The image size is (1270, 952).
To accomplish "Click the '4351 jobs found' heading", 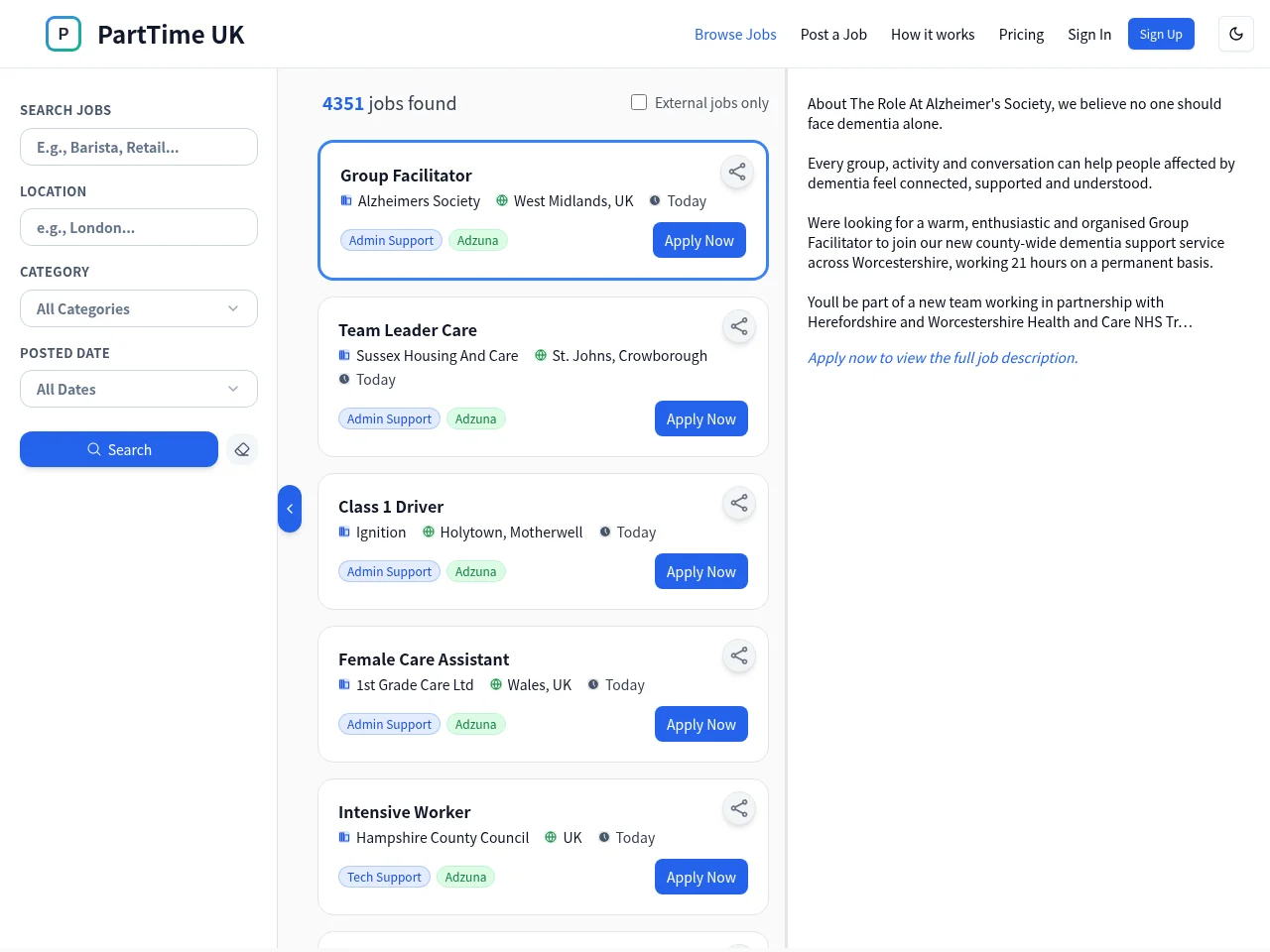I will tap(389, 103).
